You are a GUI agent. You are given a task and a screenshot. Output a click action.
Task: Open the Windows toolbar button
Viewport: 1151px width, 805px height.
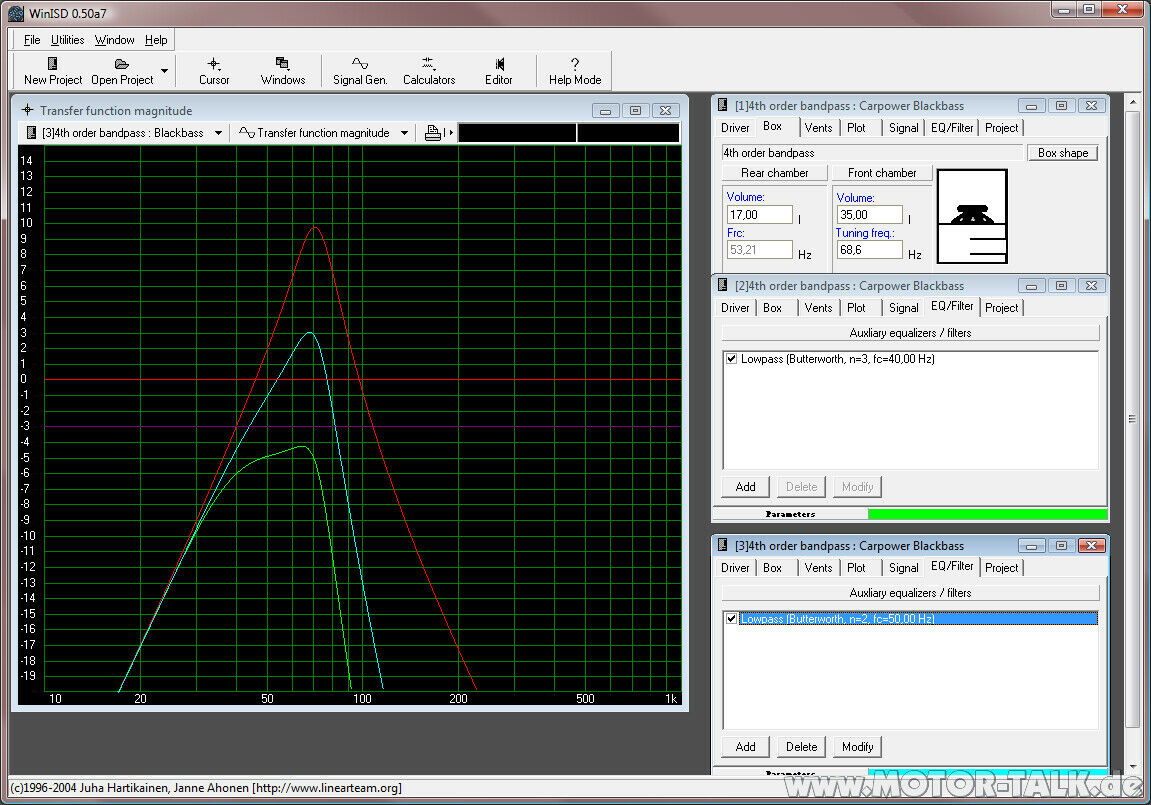(x=283, y=71)
